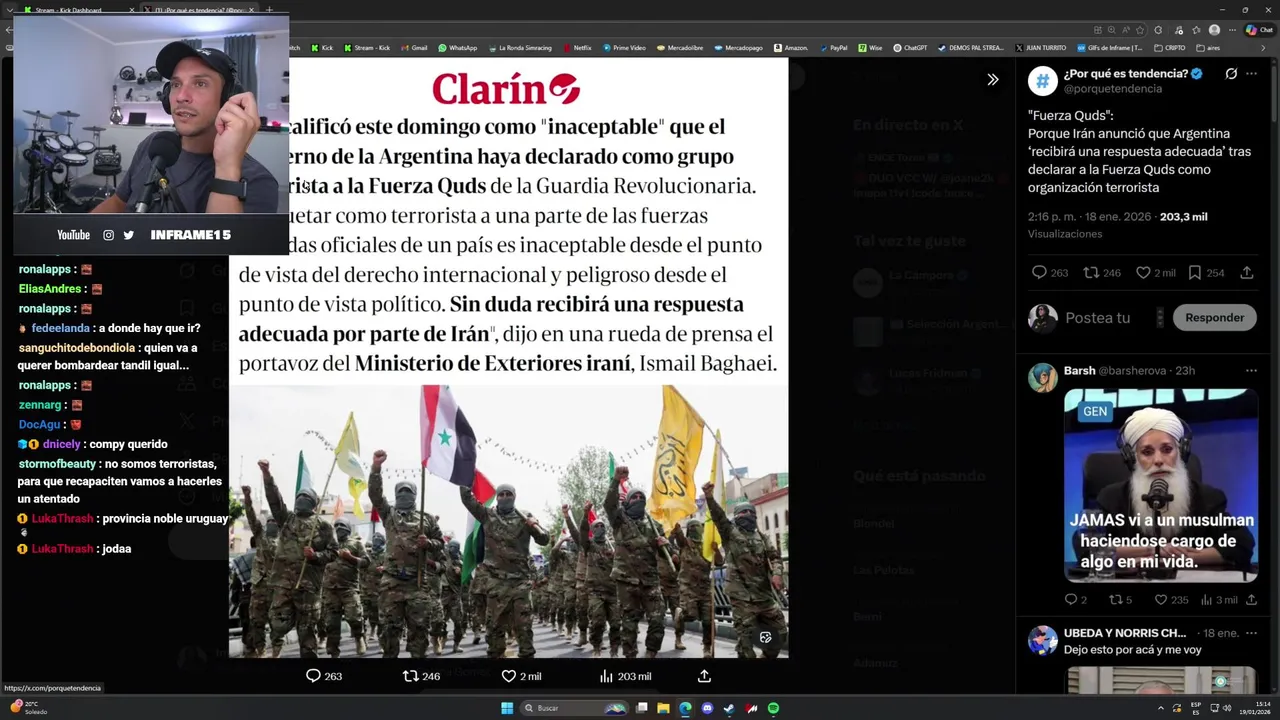This screenshot has width=1280, height=720.
Task: Click the share icon in the side panel
Action: tap(1247, 273)
